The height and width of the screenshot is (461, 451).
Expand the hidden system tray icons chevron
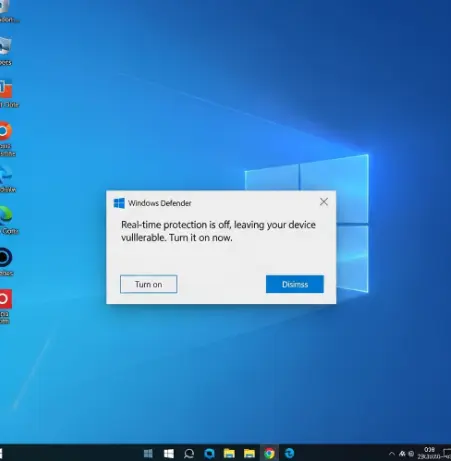tap(392, 454)
